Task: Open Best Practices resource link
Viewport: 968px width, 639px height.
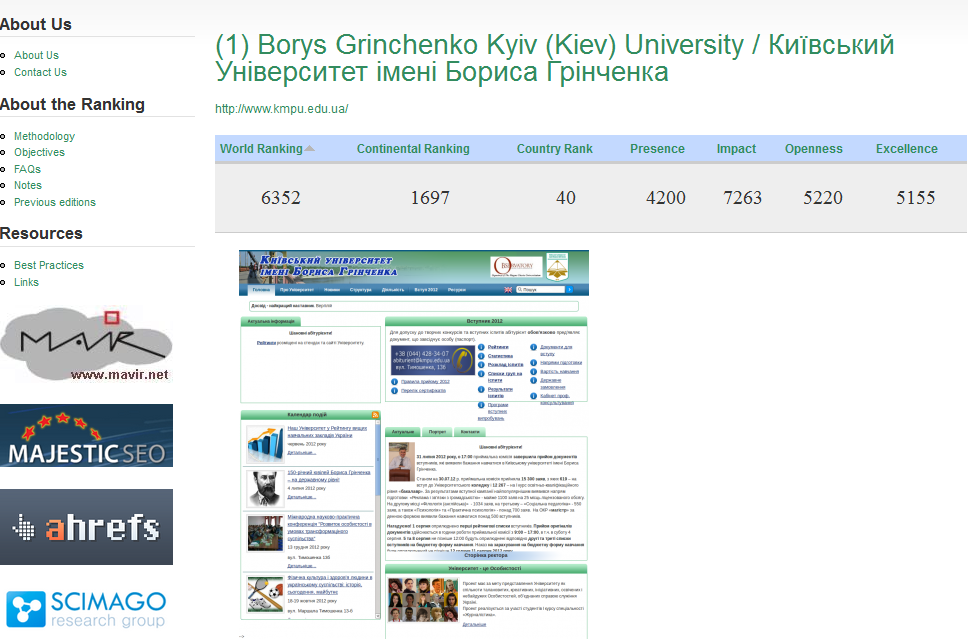Action: [49, 265]
